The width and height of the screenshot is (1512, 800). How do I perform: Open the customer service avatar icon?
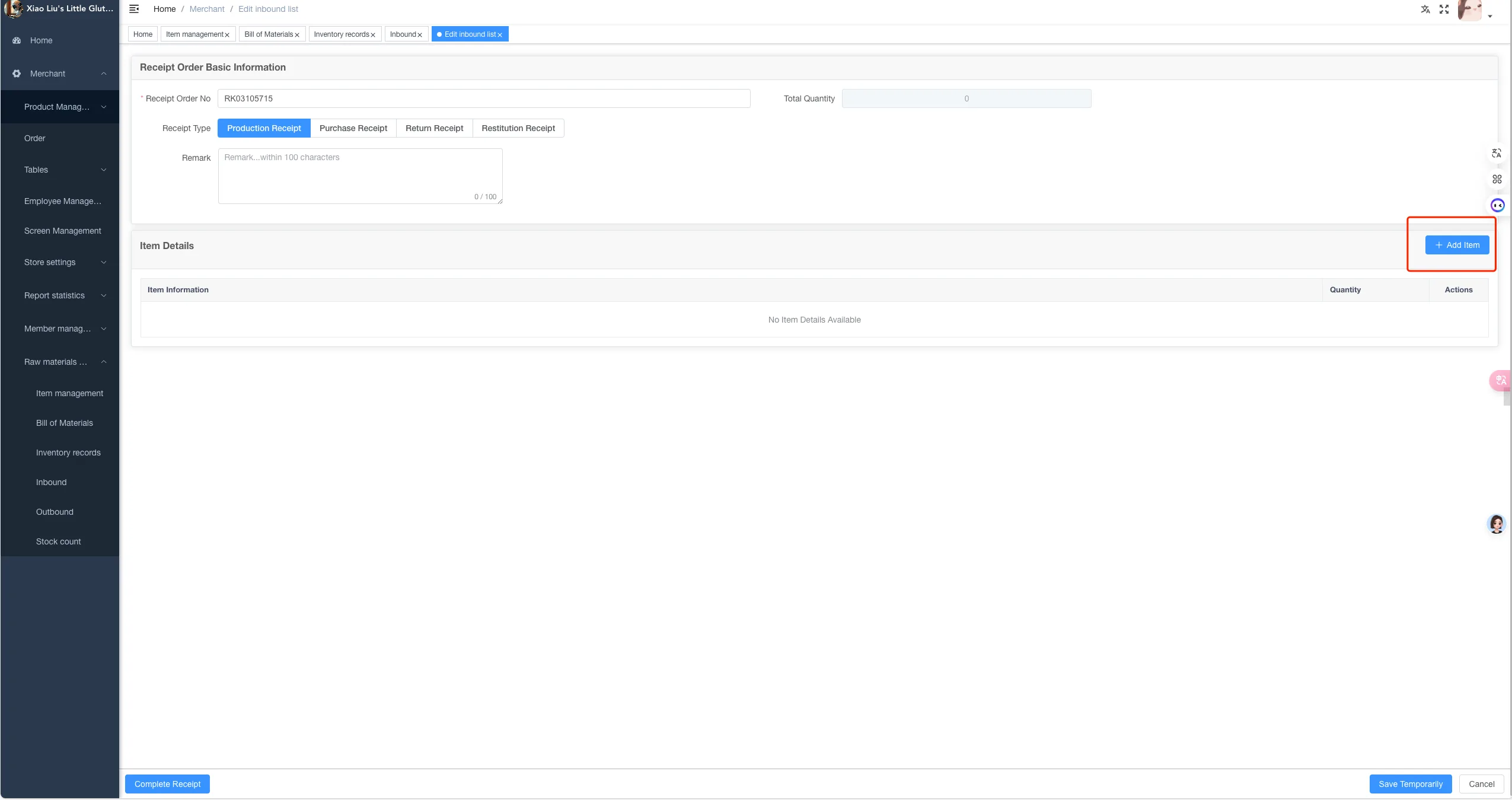1497,524
